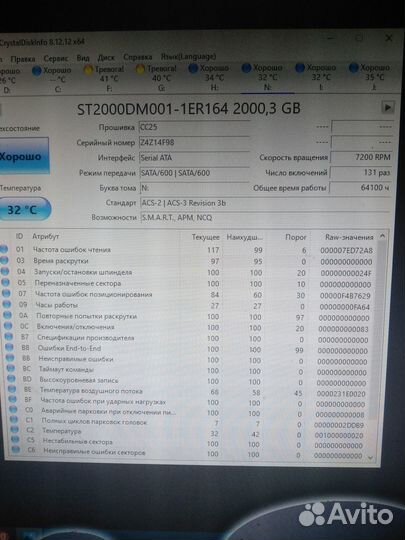Screen dimensions: 405x540
Task: Click status icon of row BE Температура воздушного потока
Action: click(12, 389)
